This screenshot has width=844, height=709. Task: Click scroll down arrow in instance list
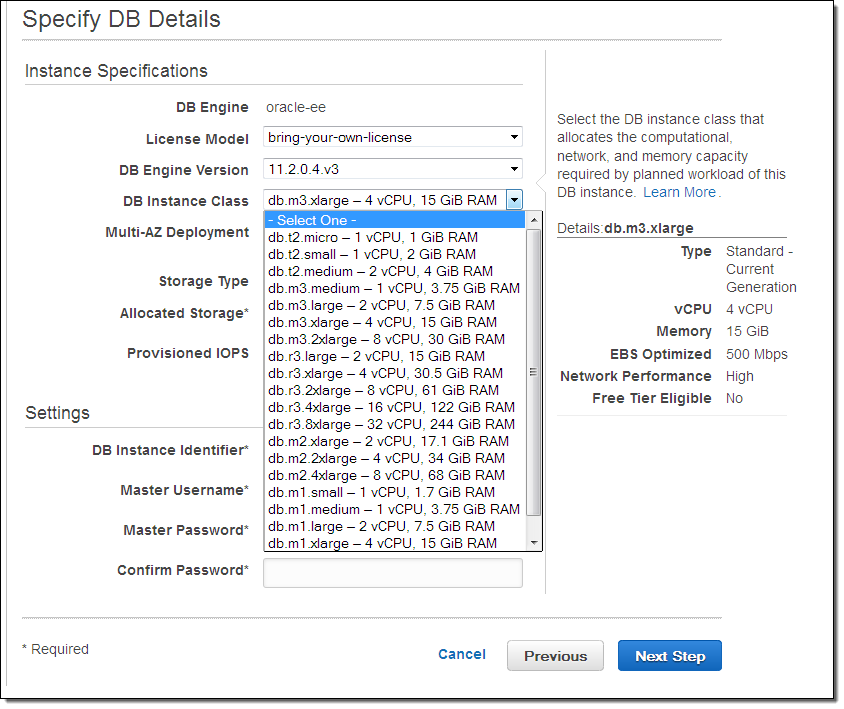[x=534, y=543]
